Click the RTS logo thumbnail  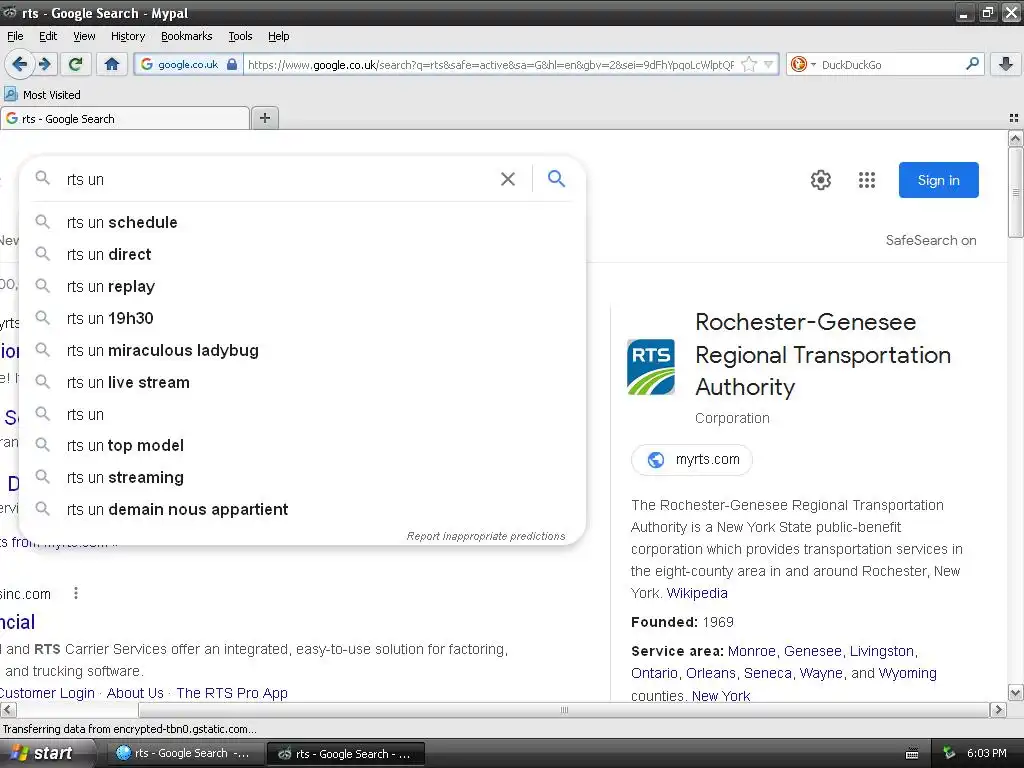[x=650, y=367]
